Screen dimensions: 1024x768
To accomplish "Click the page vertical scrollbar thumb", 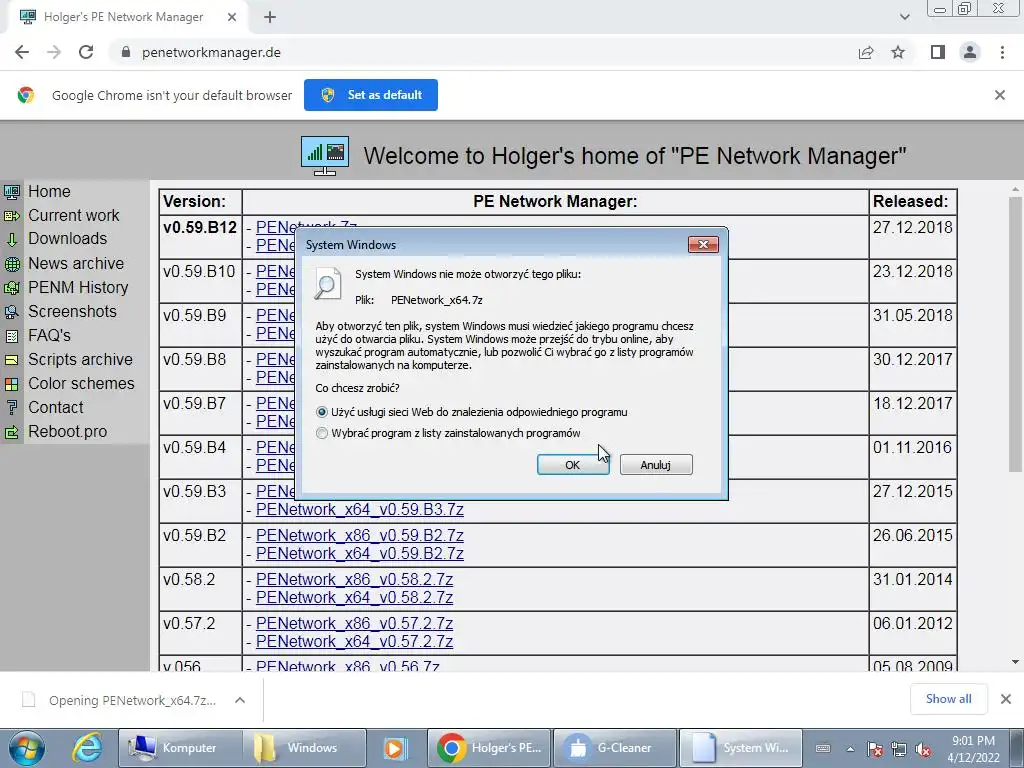I will tap(1015, 333).
